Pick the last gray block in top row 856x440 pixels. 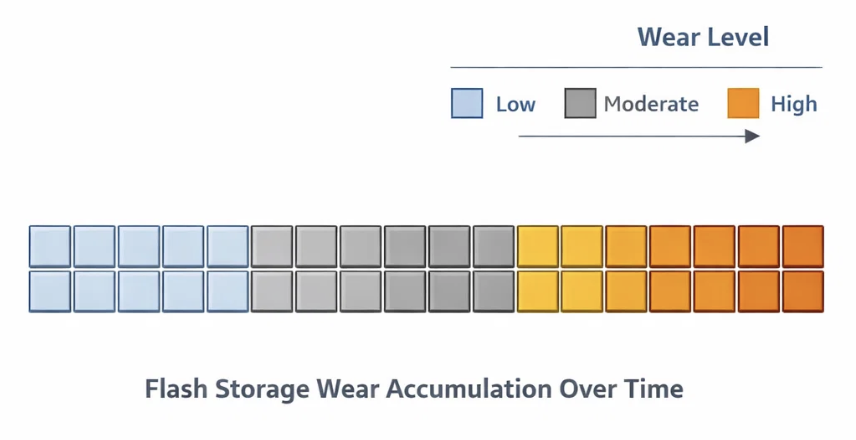tap(494, 246)
